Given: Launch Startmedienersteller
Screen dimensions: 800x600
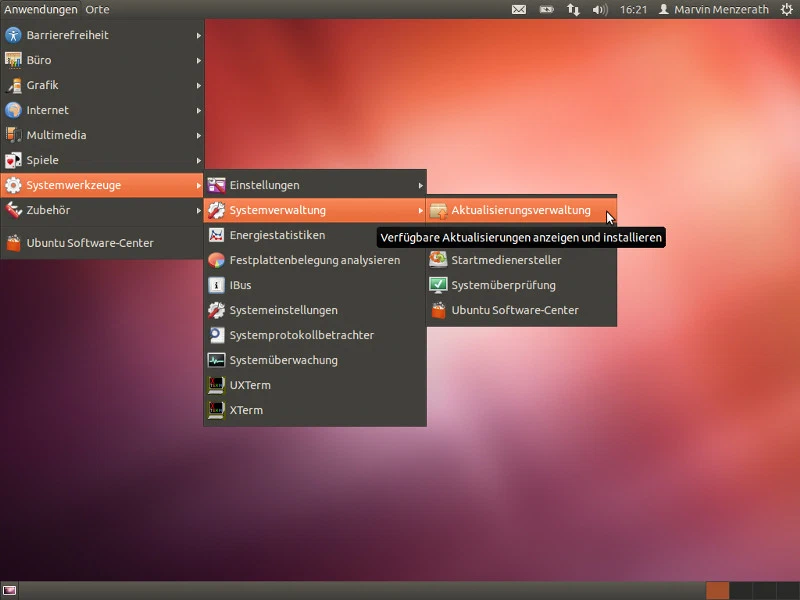Looking at the screenshot, I should [x=521, y=260].
